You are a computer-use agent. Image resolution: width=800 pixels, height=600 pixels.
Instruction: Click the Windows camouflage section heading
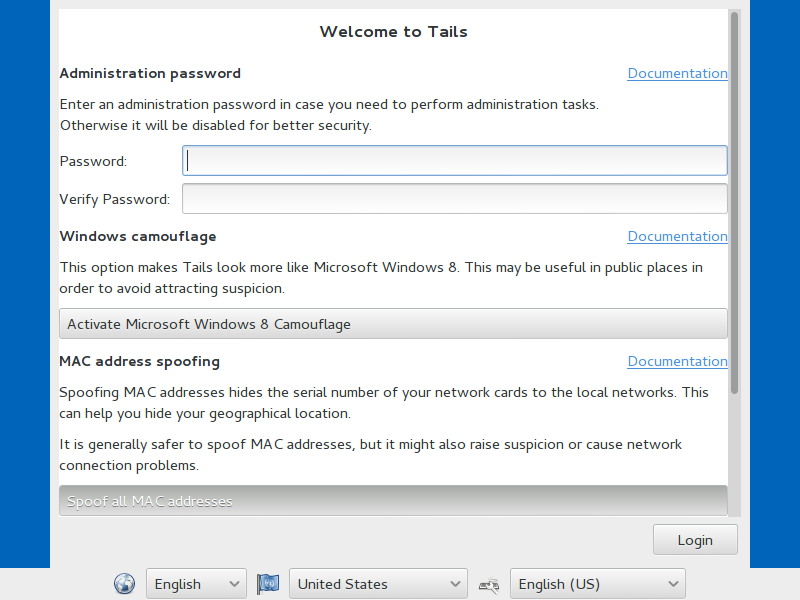[138, 236]
